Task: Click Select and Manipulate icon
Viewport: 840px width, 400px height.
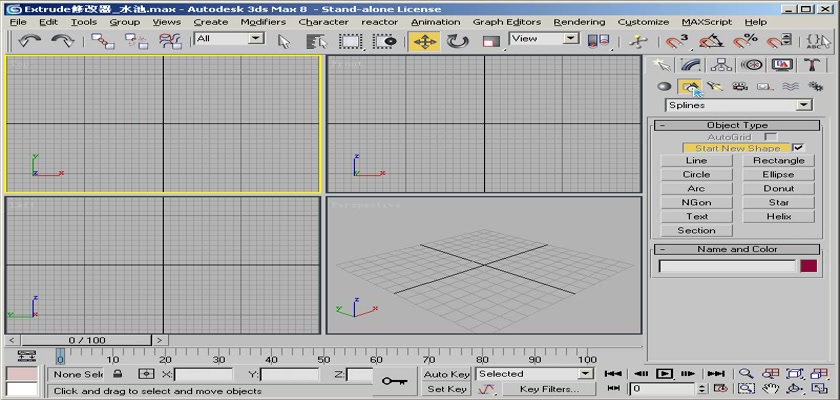Action: point(638,42)
